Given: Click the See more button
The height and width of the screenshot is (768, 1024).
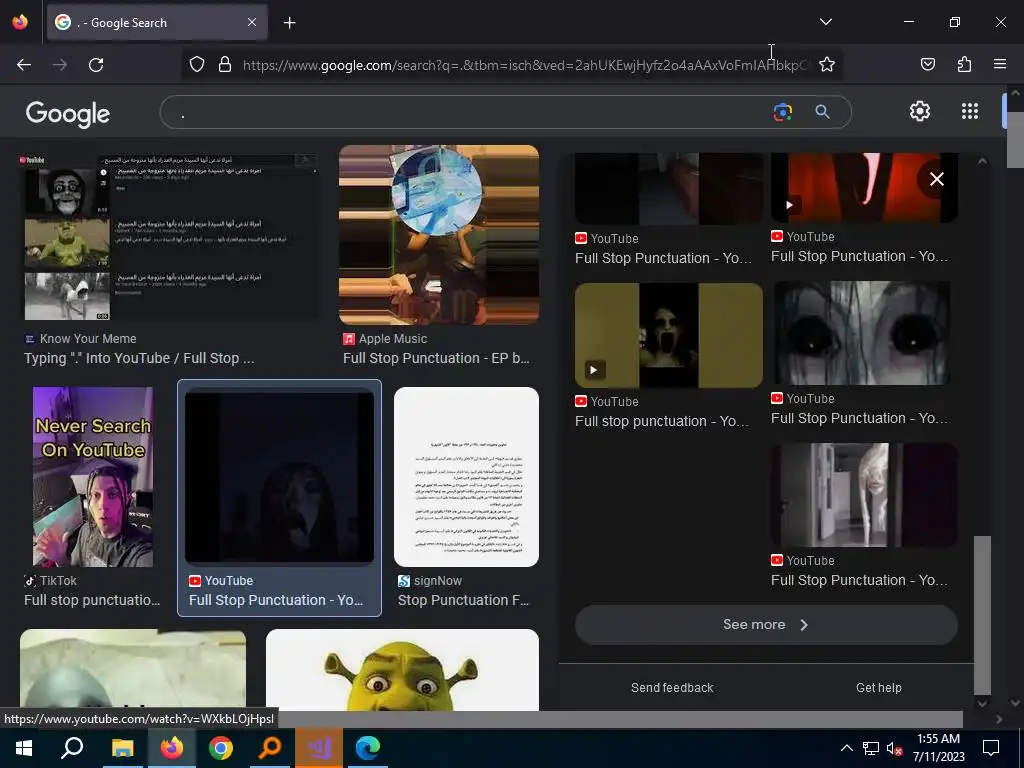Looking at the screenshot, I should pos(766,625).
